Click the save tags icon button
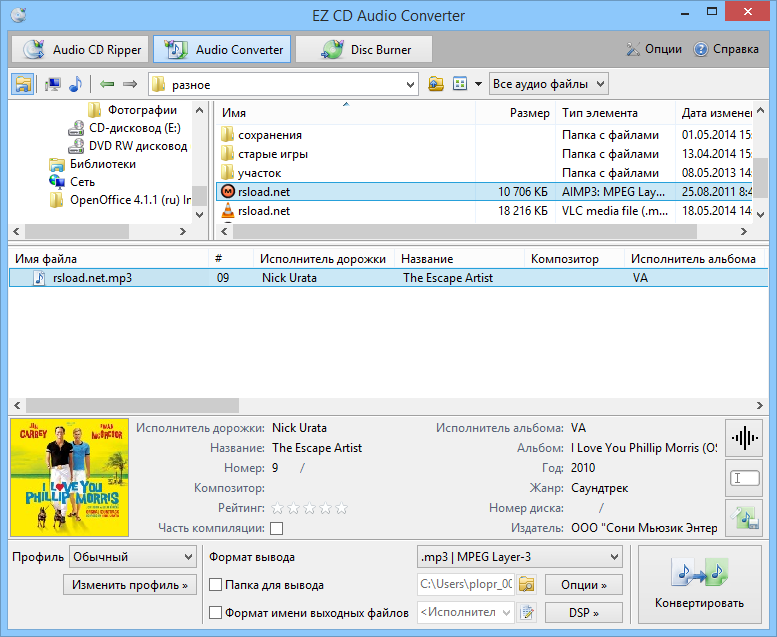777x637 pixels. click(x=744, y=518)
